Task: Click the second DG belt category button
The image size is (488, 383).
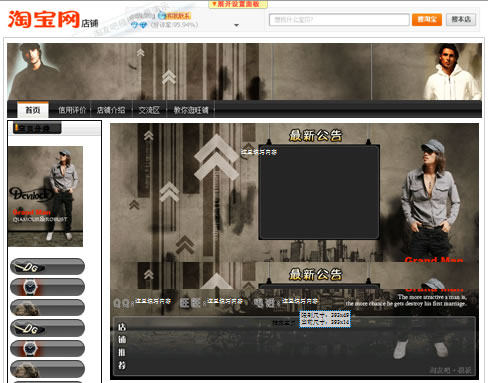Action: pos(47,328)
